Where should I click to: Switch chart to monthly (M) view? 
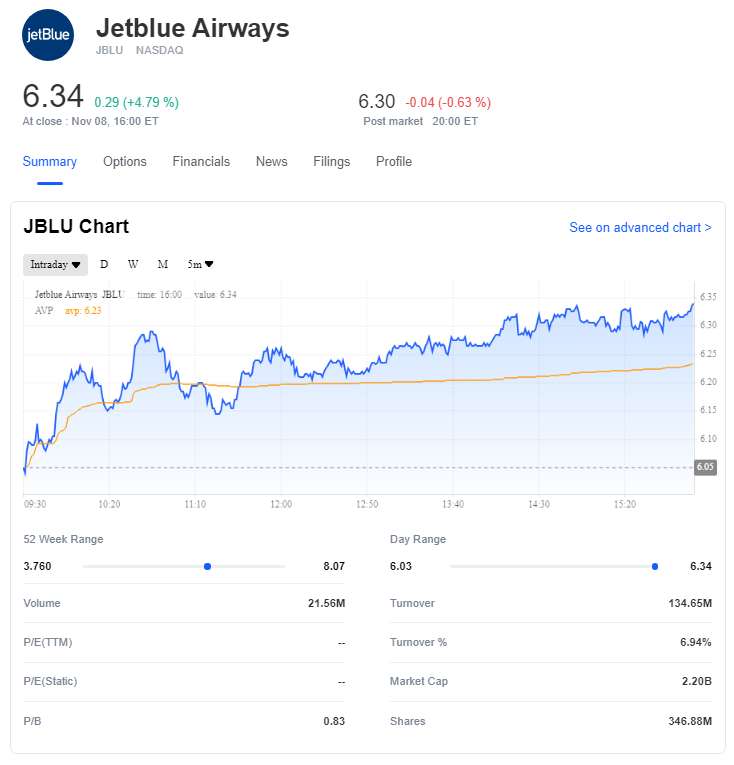(x=162, y=264)
